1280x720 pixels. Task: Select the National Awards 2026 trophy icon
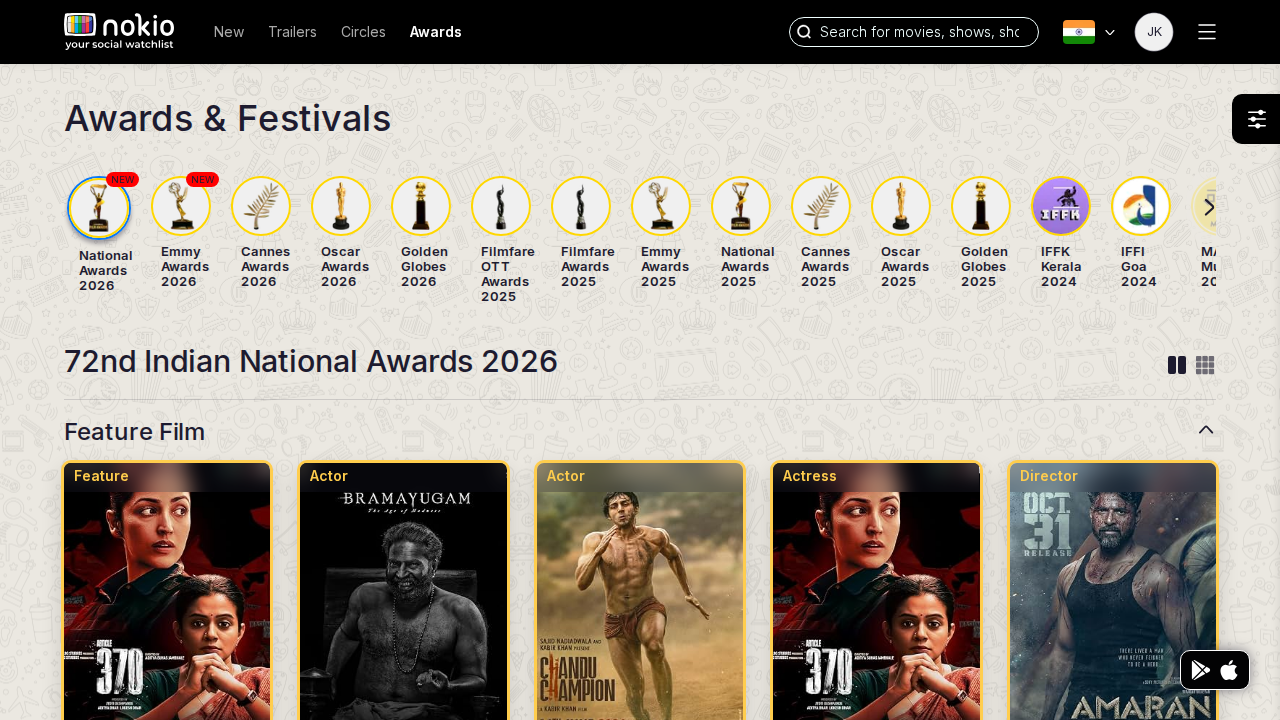pyautogui.click(x=99, y=208)
